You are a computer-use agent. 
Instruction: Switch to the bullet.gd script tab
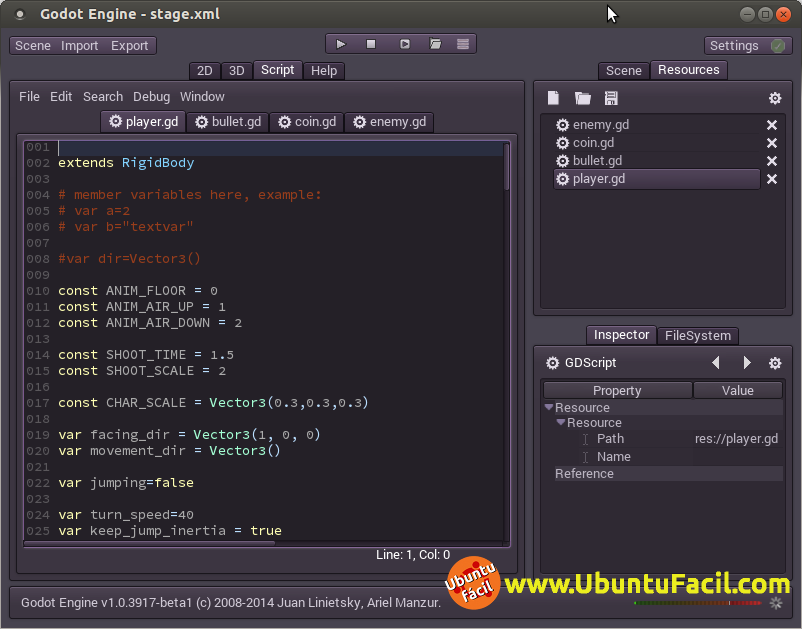click(x=228, y=122)
